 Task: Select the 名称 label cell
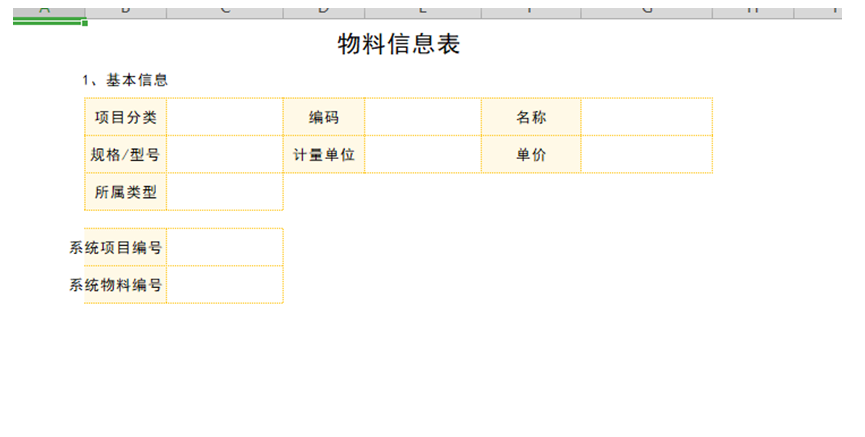531,117
